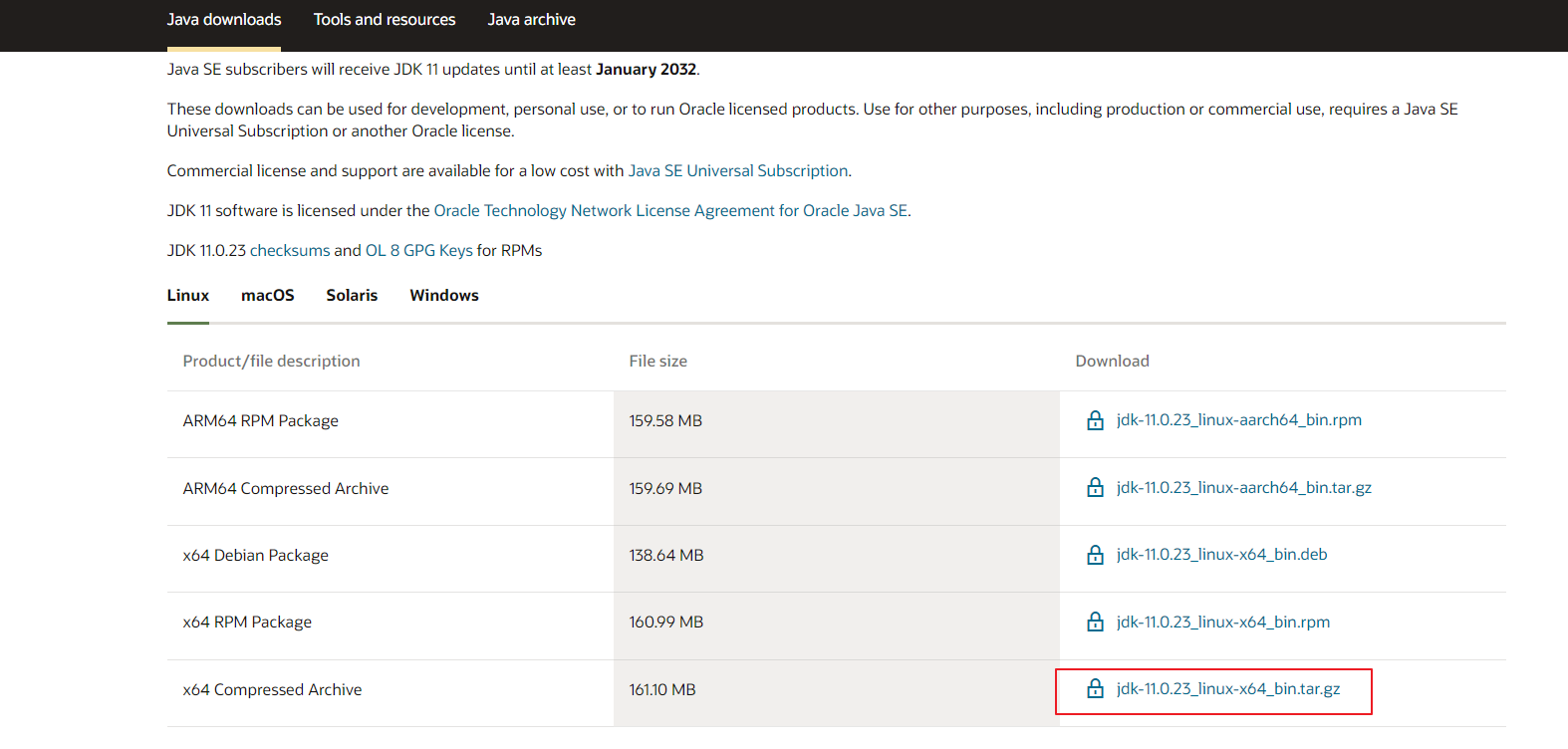
Task: Click the 'File size' column header
Action: (x=658, y=361)
